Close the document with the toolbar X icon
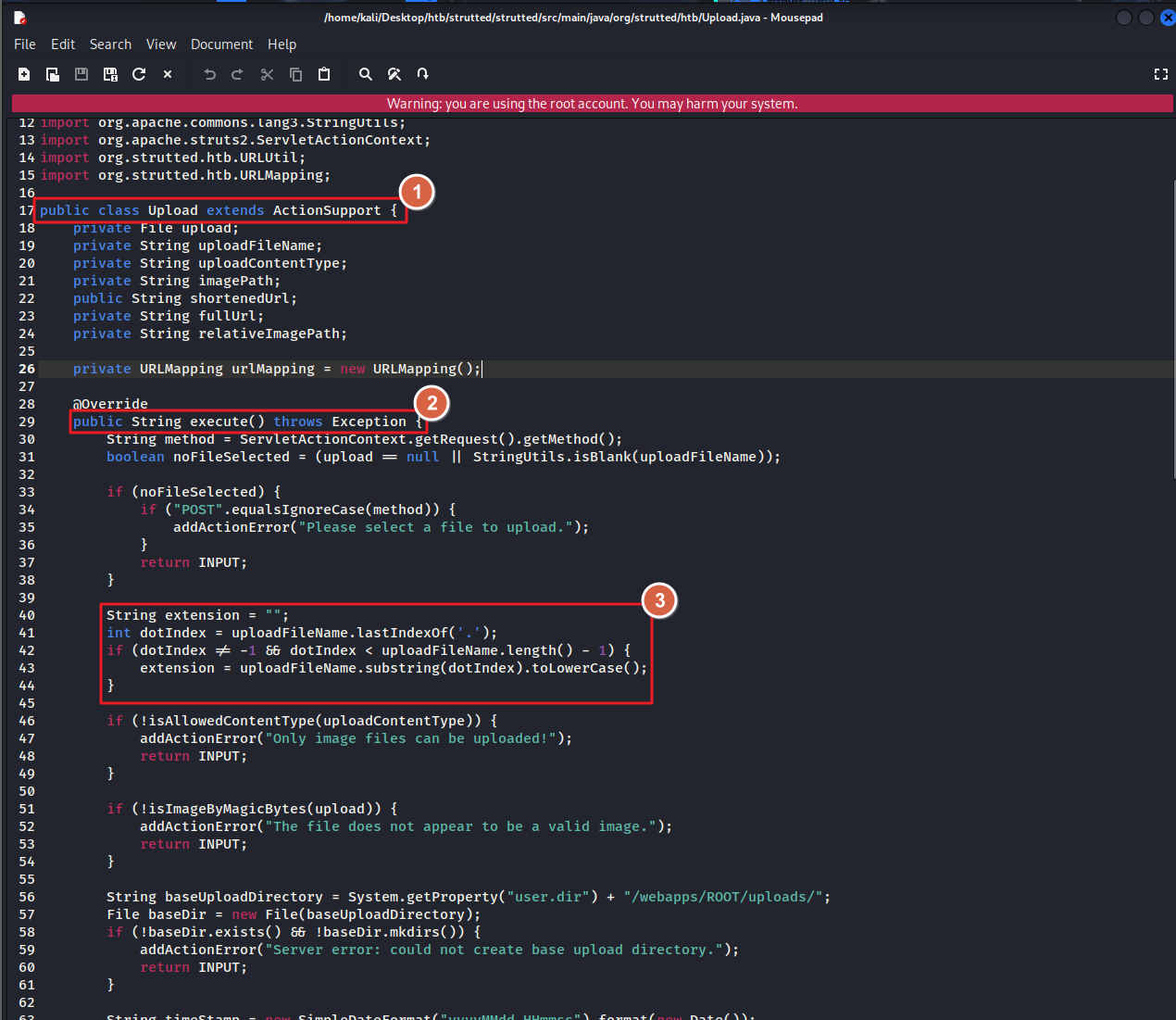The height and width of the screenshot is (1020, 1176). 168,74
